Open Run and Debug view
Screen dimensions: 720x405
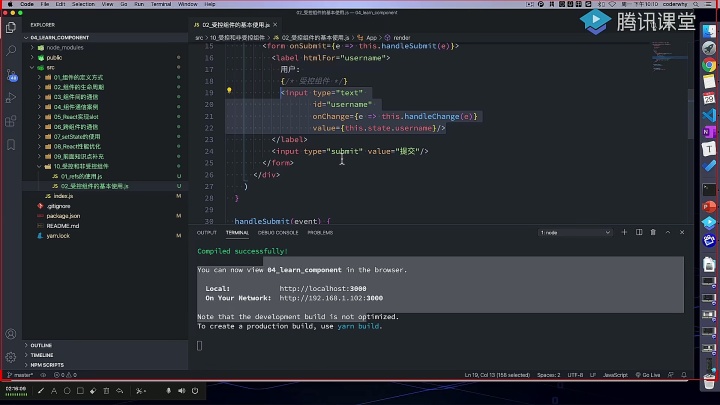[x=11, y=98]
